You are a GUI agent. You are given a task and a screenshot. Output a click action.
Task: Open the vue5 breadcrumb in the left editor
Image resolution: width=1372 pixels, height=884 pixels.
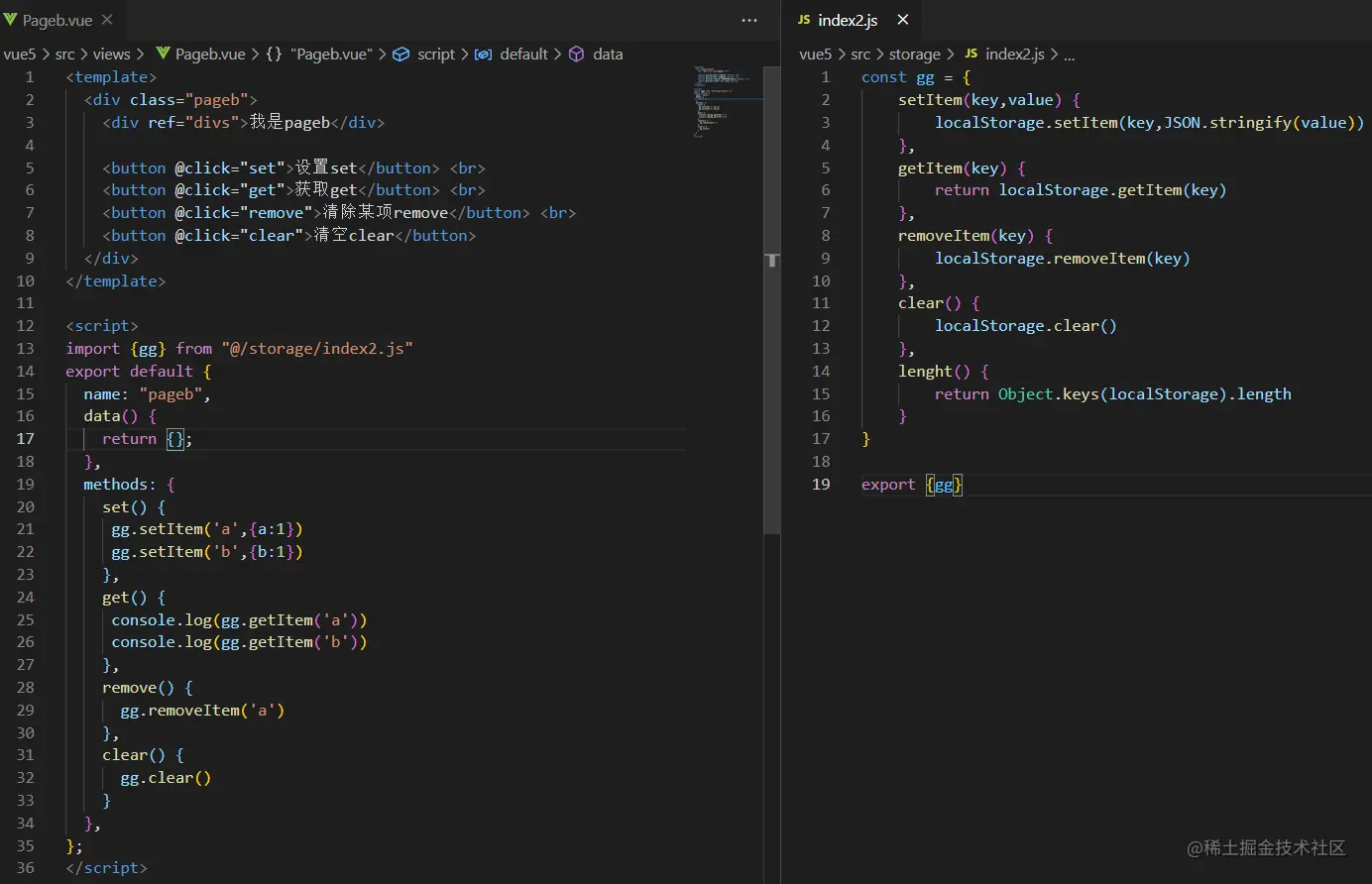(x=20, y=55)
